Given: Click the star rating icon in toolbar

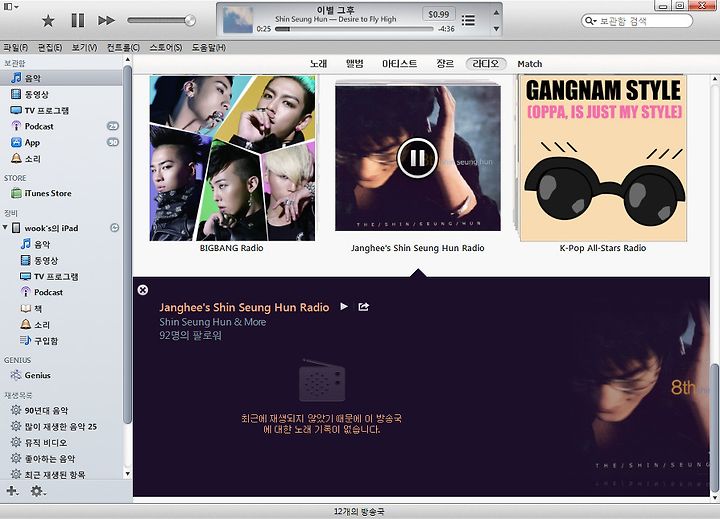Looking at the screenshot, I should [48, 20].
